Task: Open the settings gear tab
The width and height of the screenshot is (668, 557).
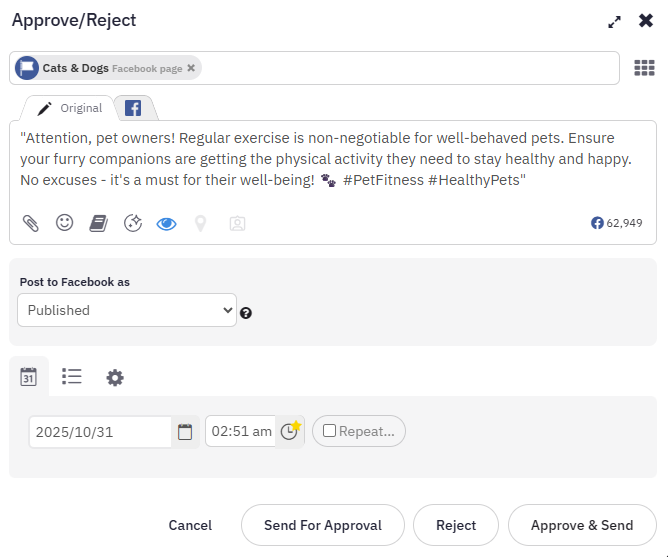Action: point(115,377)
